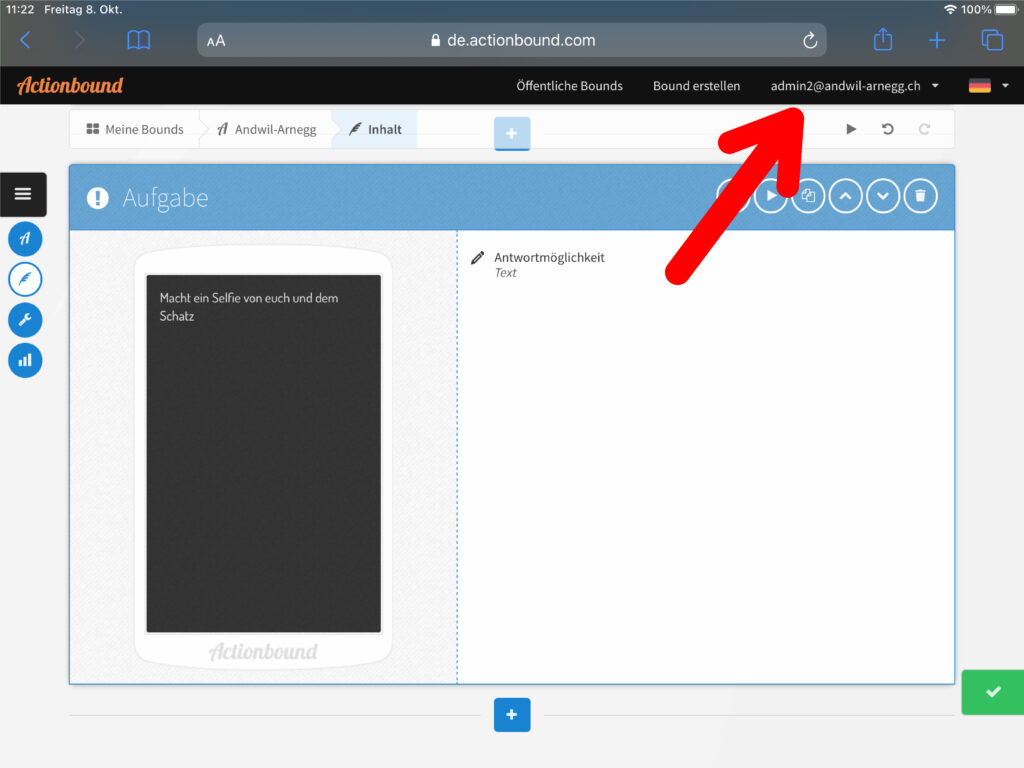
Task: Delete the Aufgabe element with trash icon
Action: click(920, 197)
